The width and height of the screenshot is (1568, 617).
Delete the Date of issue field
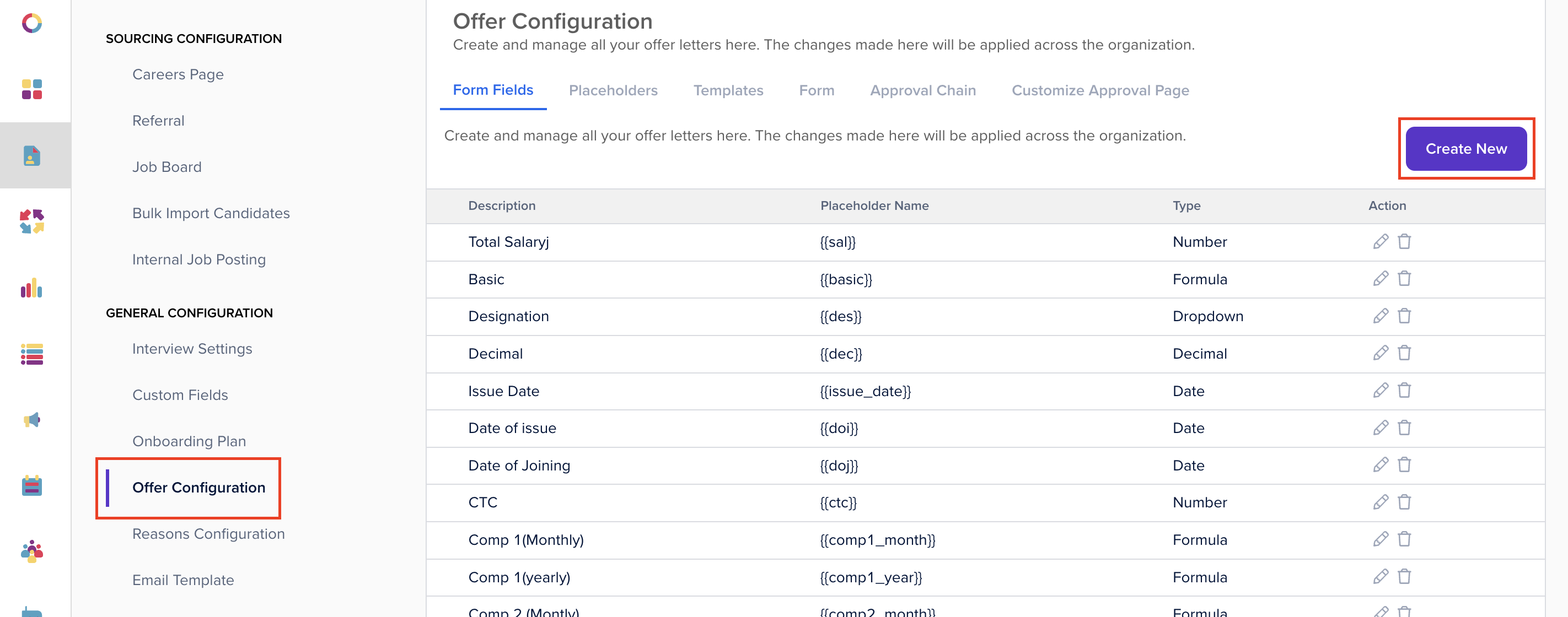coord(1404,427)
